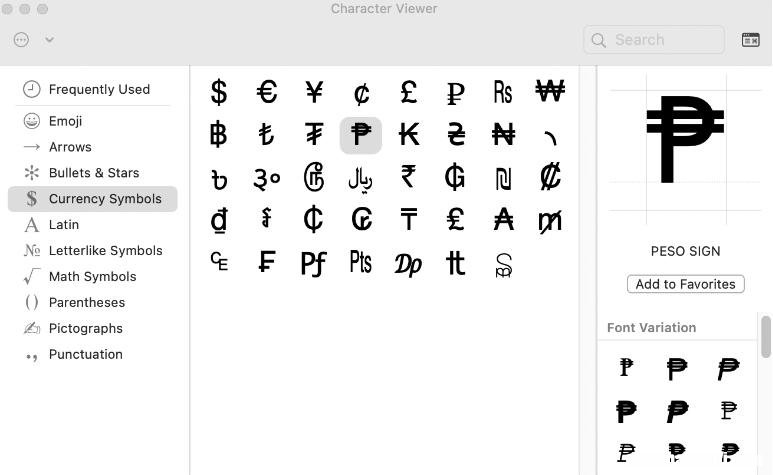This screenshot has height=475, width=773.
Task: Choose the bold italic peso font variation
Action: [x=677, y=411]
